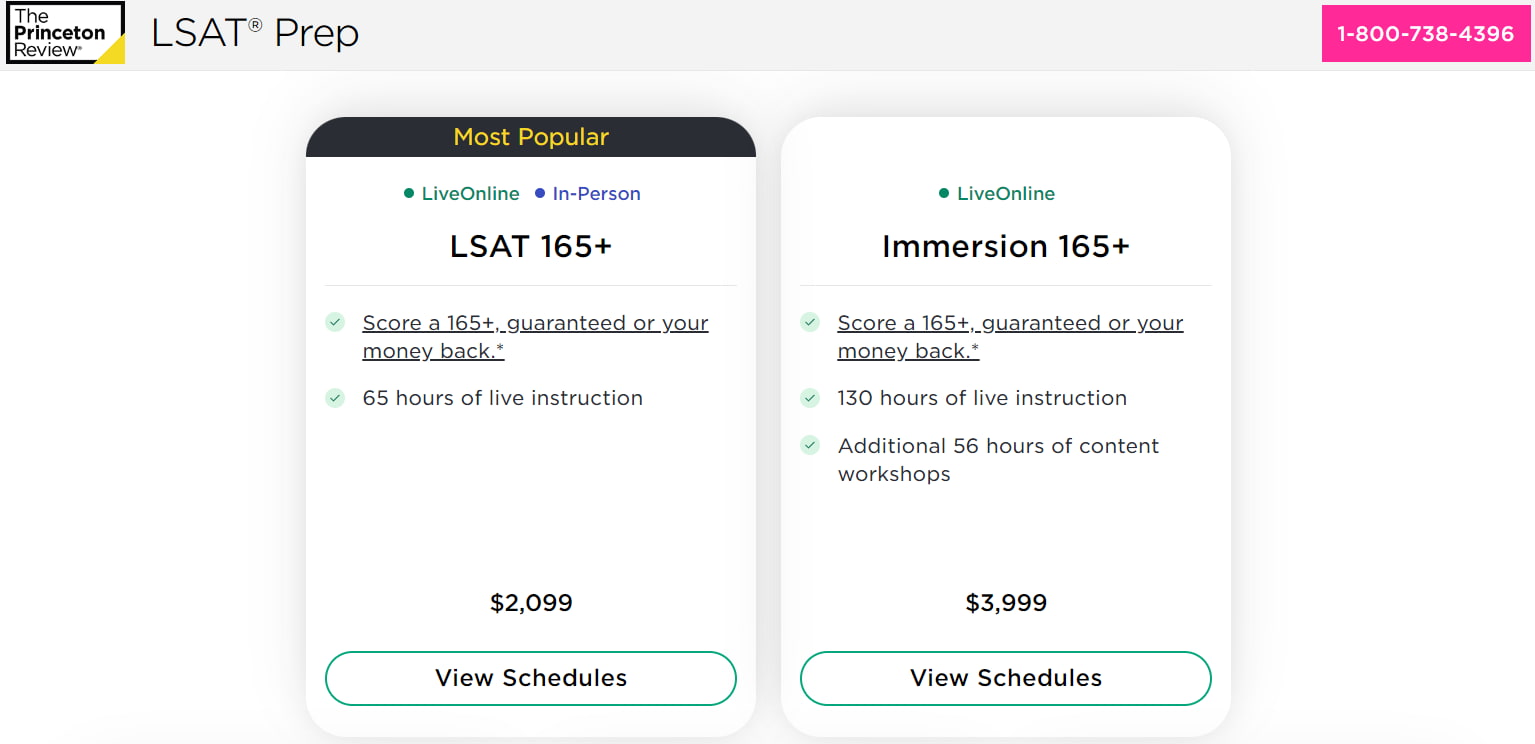Click the Most Popular banner text
The width and height of the screenshot is (1535, 744).
point(531,137)
